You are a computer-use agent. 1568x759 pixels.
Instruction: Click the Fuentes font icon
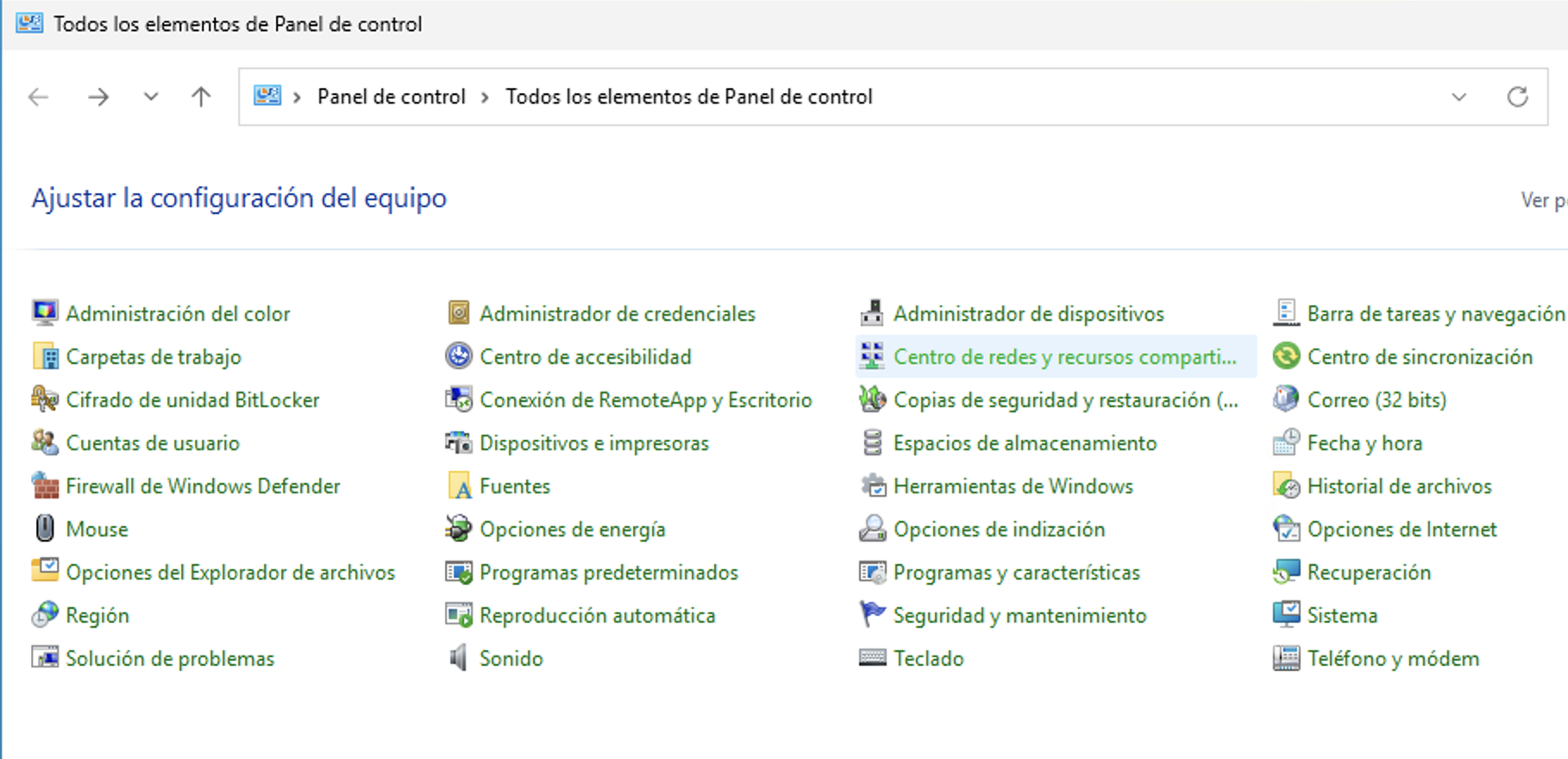point(459,485)
